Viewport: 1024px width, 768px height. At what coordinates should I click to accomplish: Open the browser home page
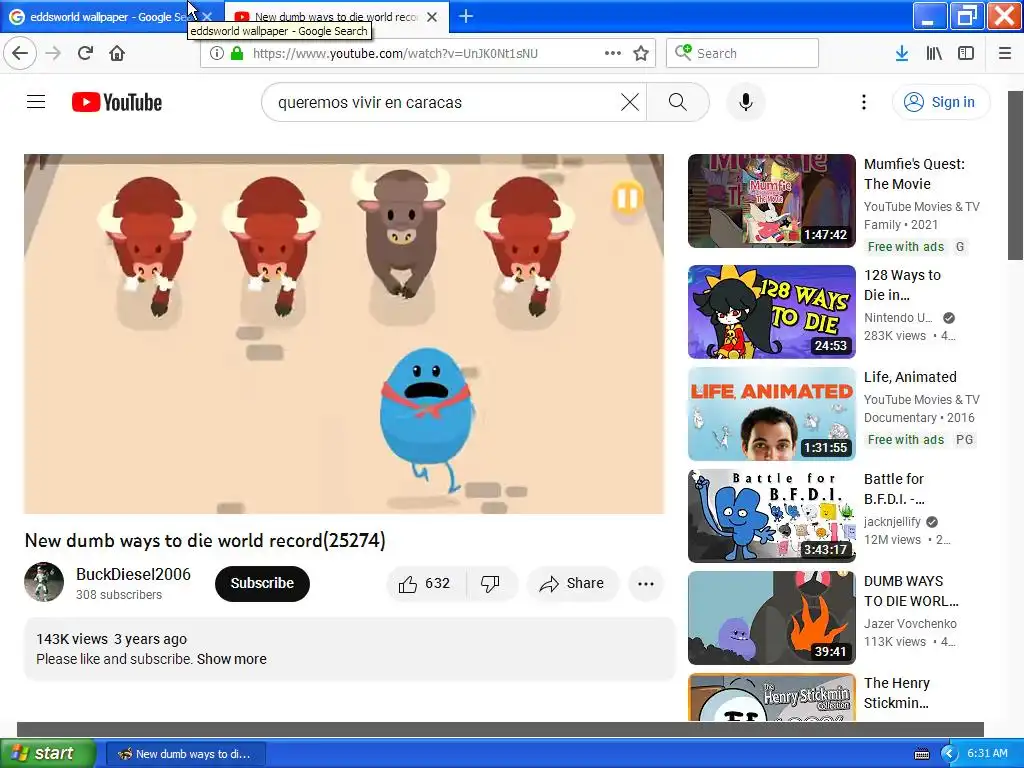[117, 53]
